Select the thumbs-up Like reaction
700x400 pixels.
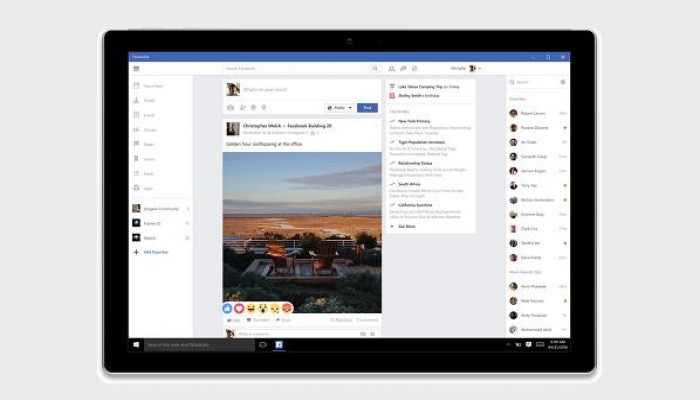pyautogui.click(x=228, y=308)
